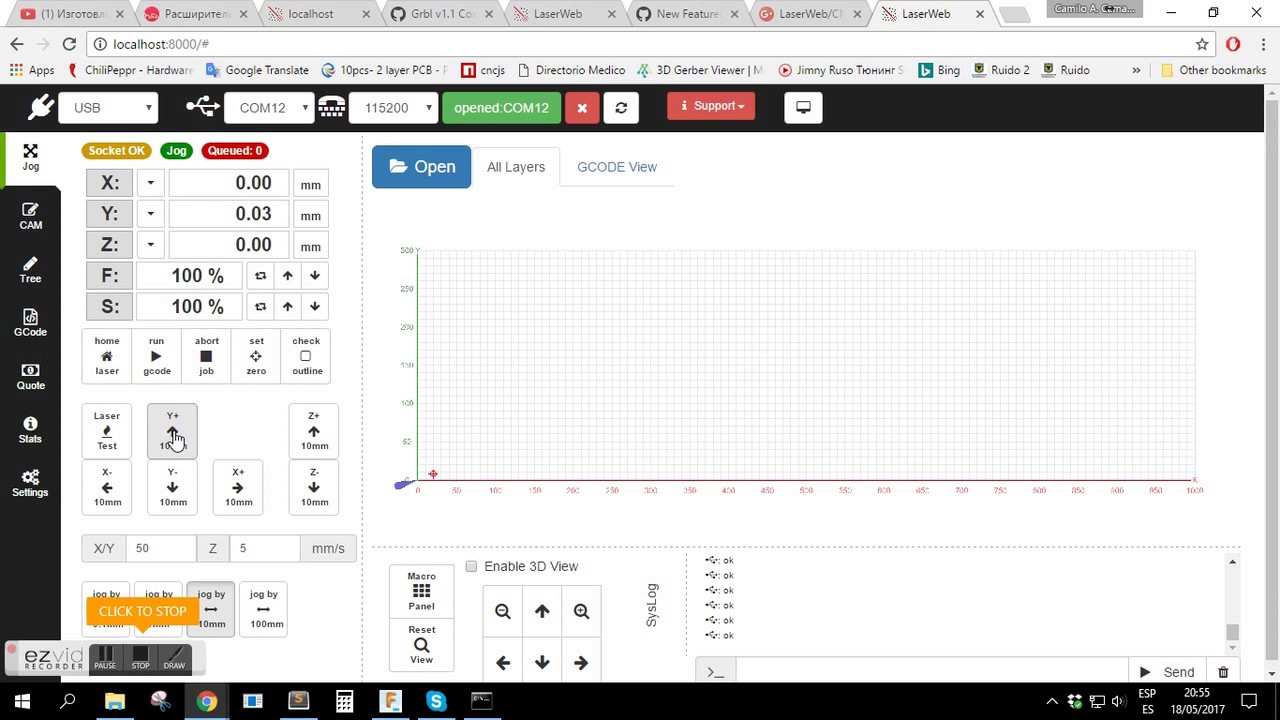Open the USB connection type dropdown
The width and height of the screenshot is (1280, 720).
coord(109,108)
